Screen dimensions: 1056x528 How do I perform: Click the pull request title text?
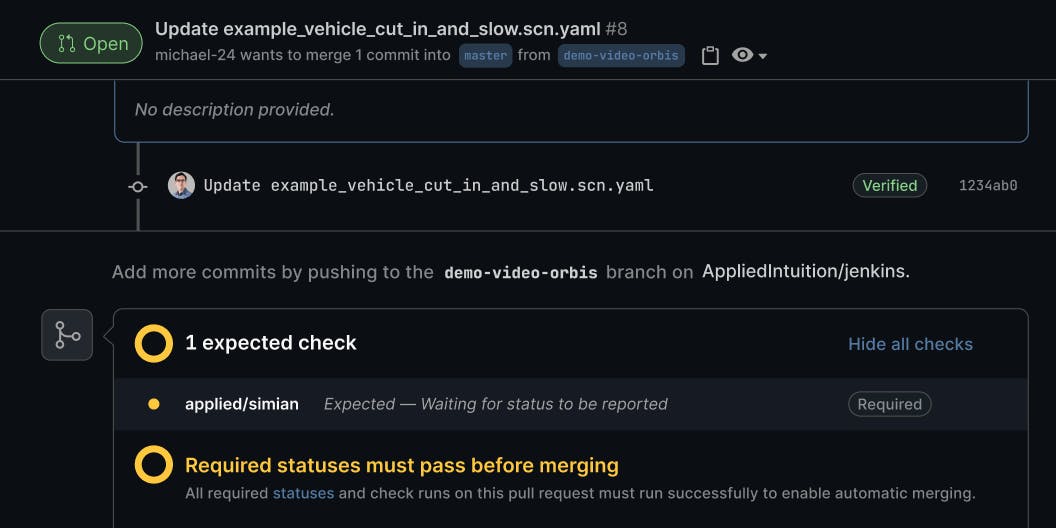377,29
